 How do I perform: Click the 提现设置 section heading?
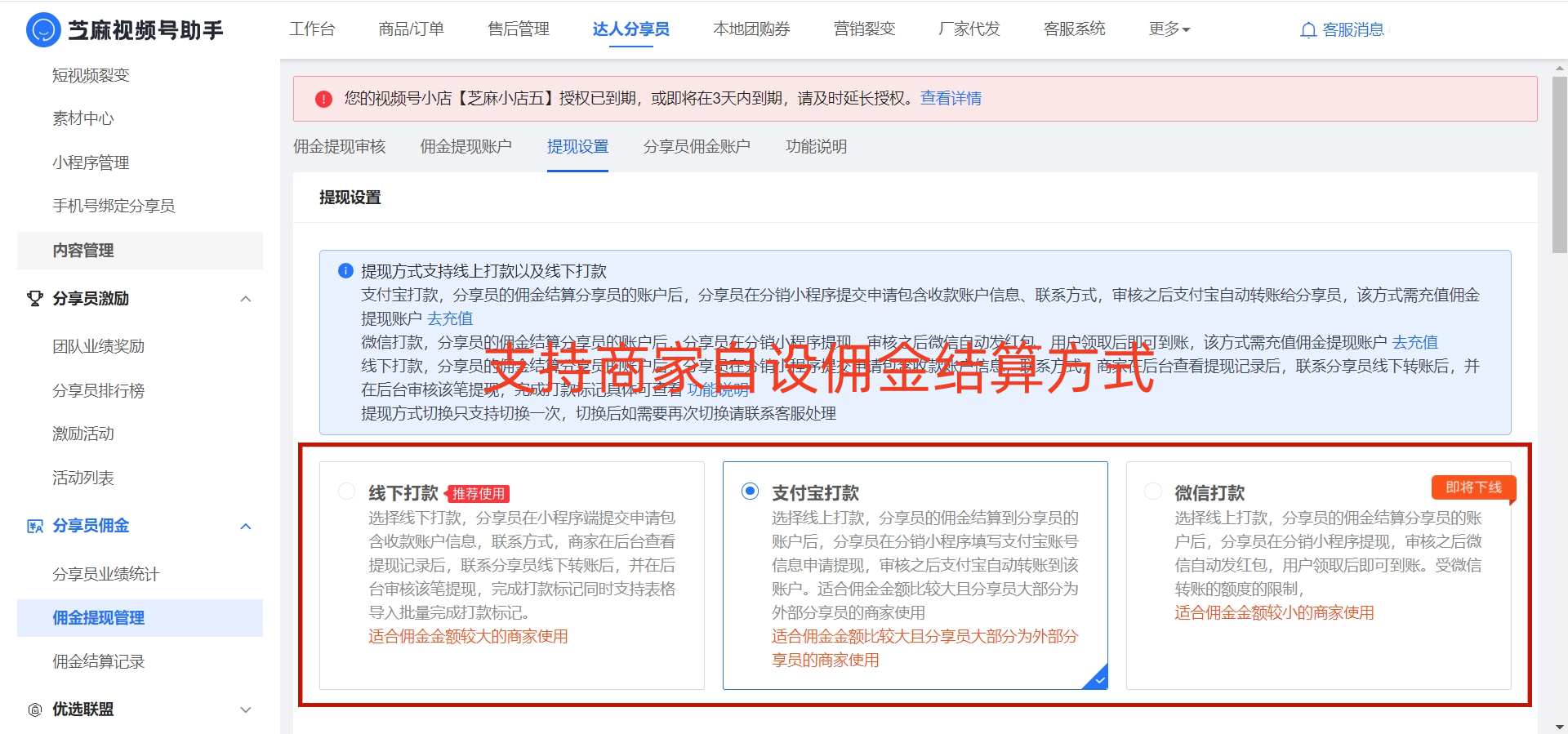click(x=350, y=198)
